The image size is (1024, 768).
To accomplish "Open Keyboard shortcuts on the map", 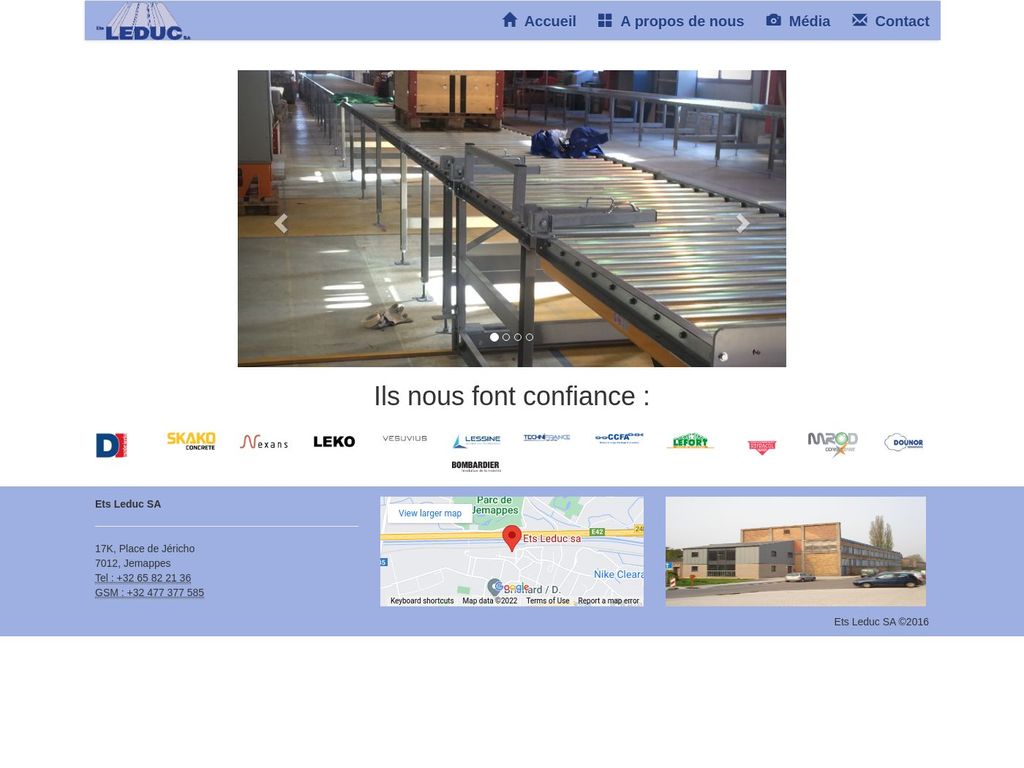I will tap(422, 601).
